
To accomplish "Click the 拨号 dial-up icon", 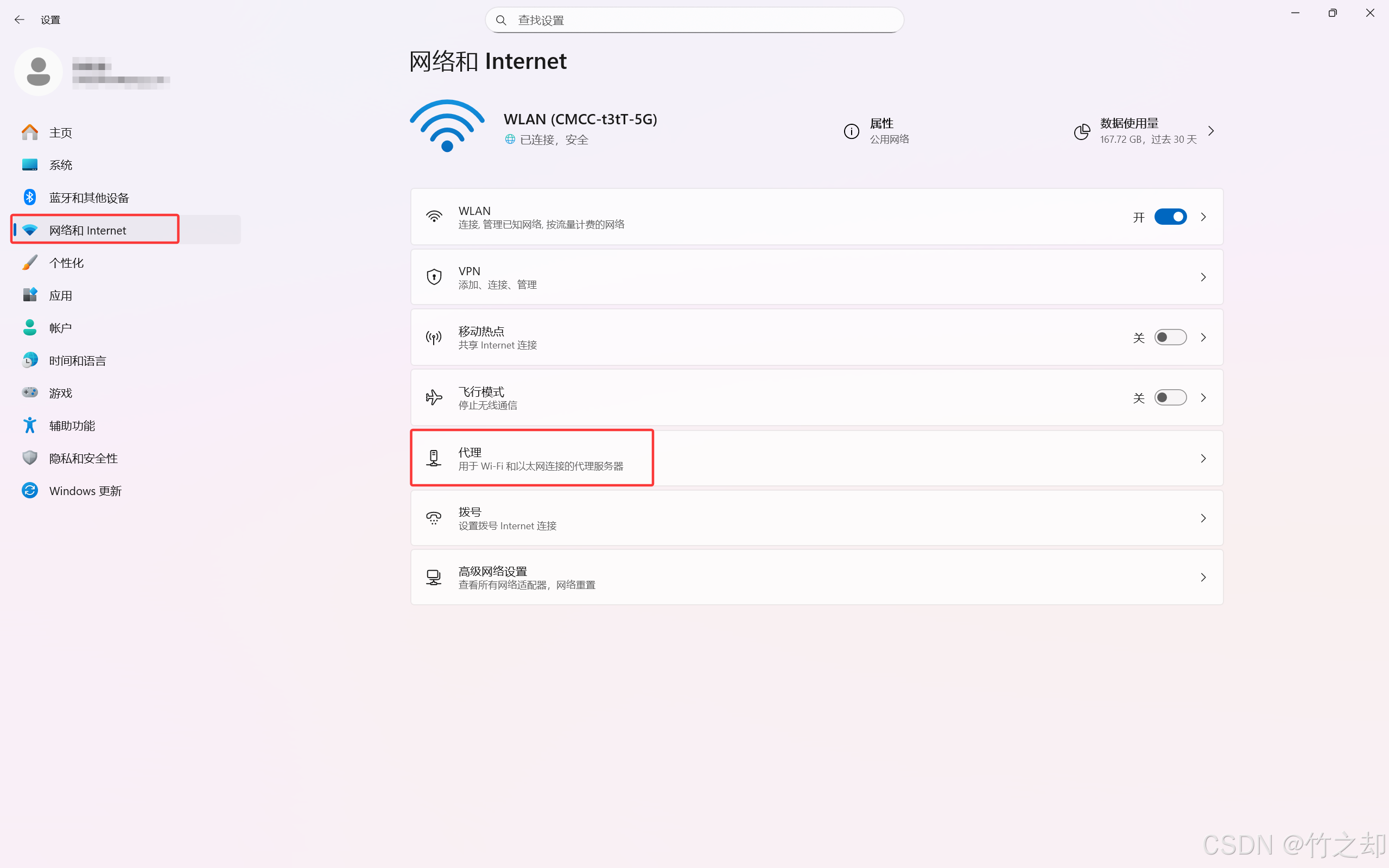I will point(434,518).
